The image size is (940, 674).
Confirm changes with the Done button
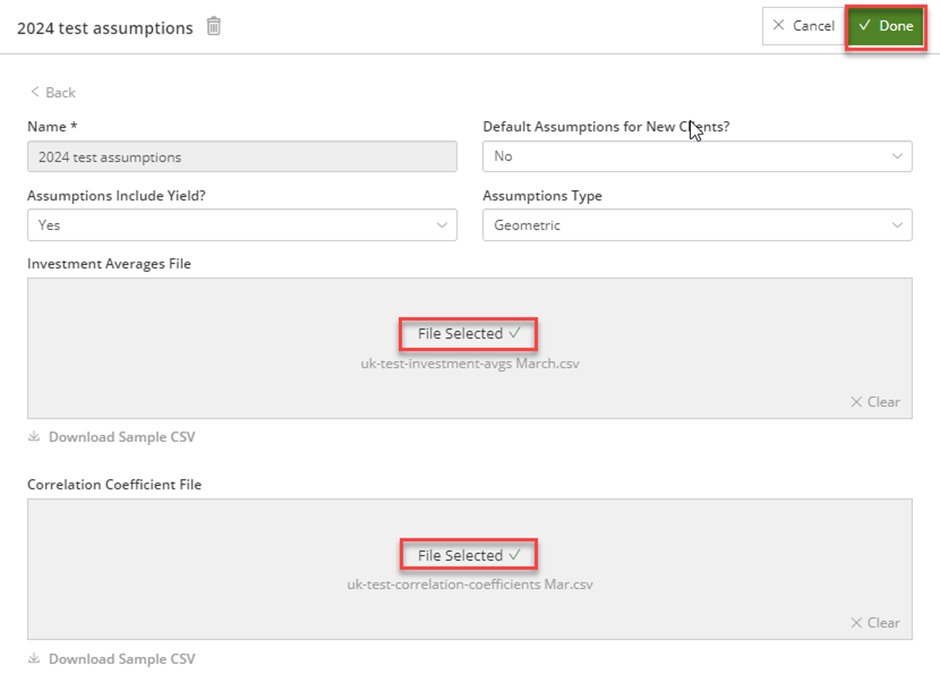point(885,26)
